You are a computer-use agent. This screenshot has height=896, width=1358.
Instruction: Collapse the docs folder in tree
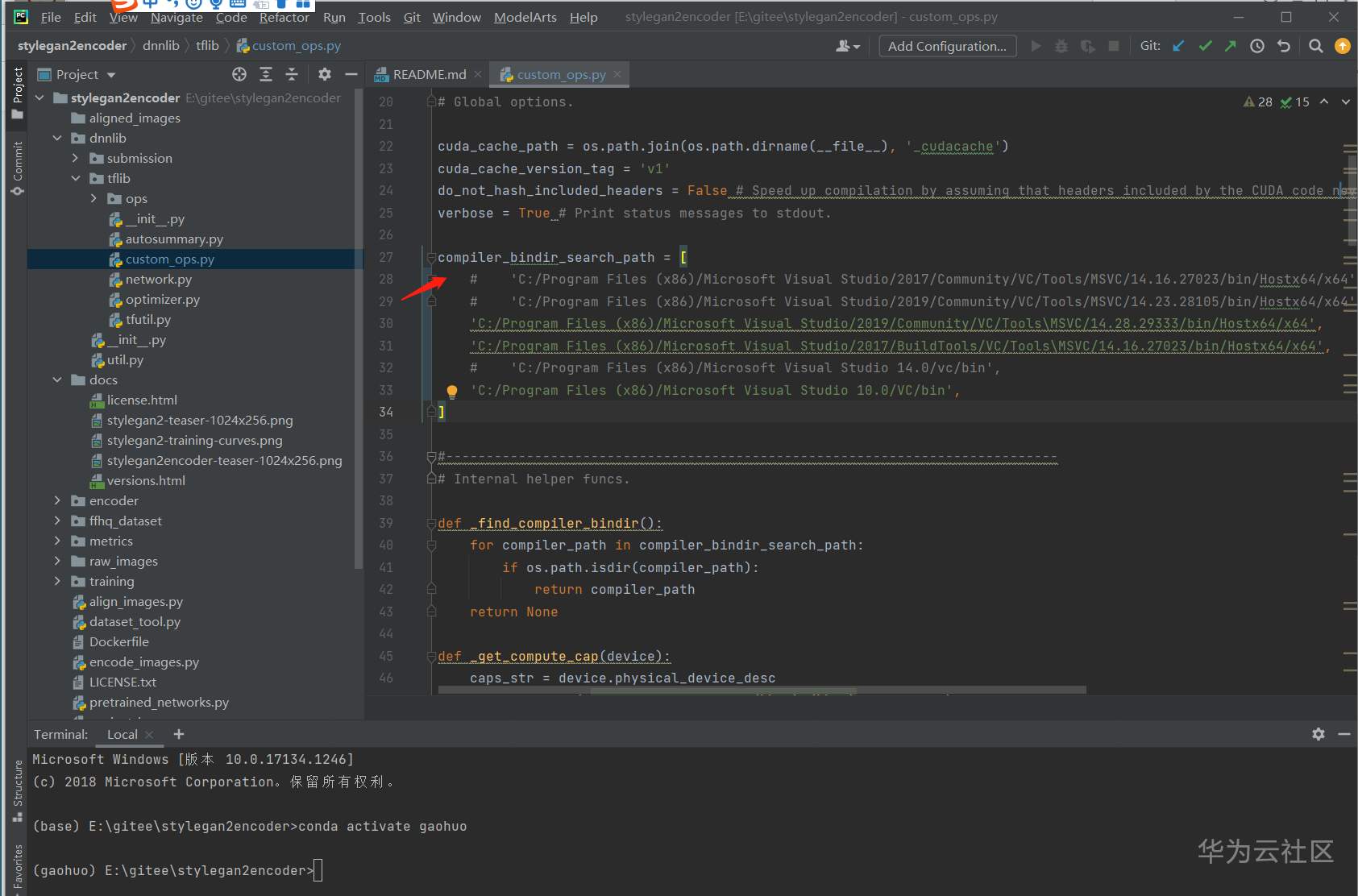(x=57, y=380)
